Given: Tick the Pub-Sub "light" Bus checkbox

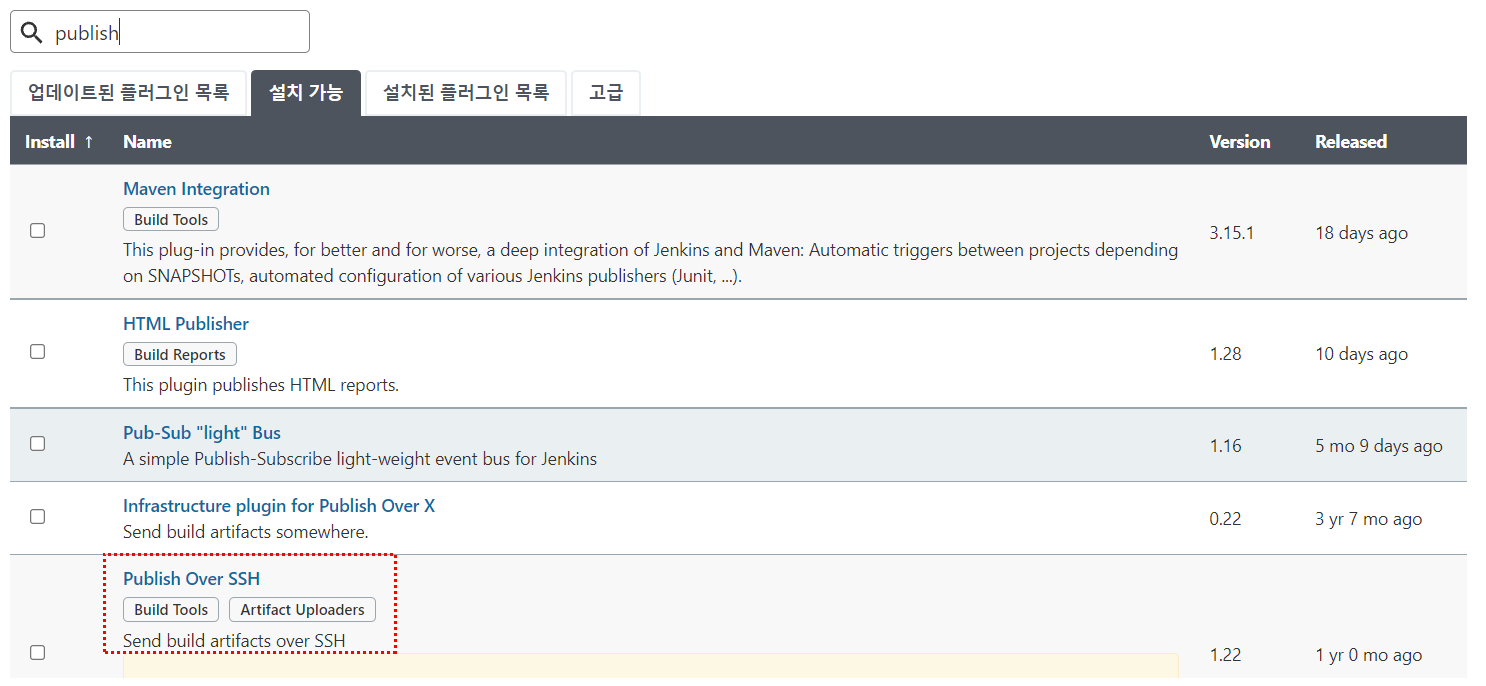Looking at the screenshot, I should pos(37,443).
